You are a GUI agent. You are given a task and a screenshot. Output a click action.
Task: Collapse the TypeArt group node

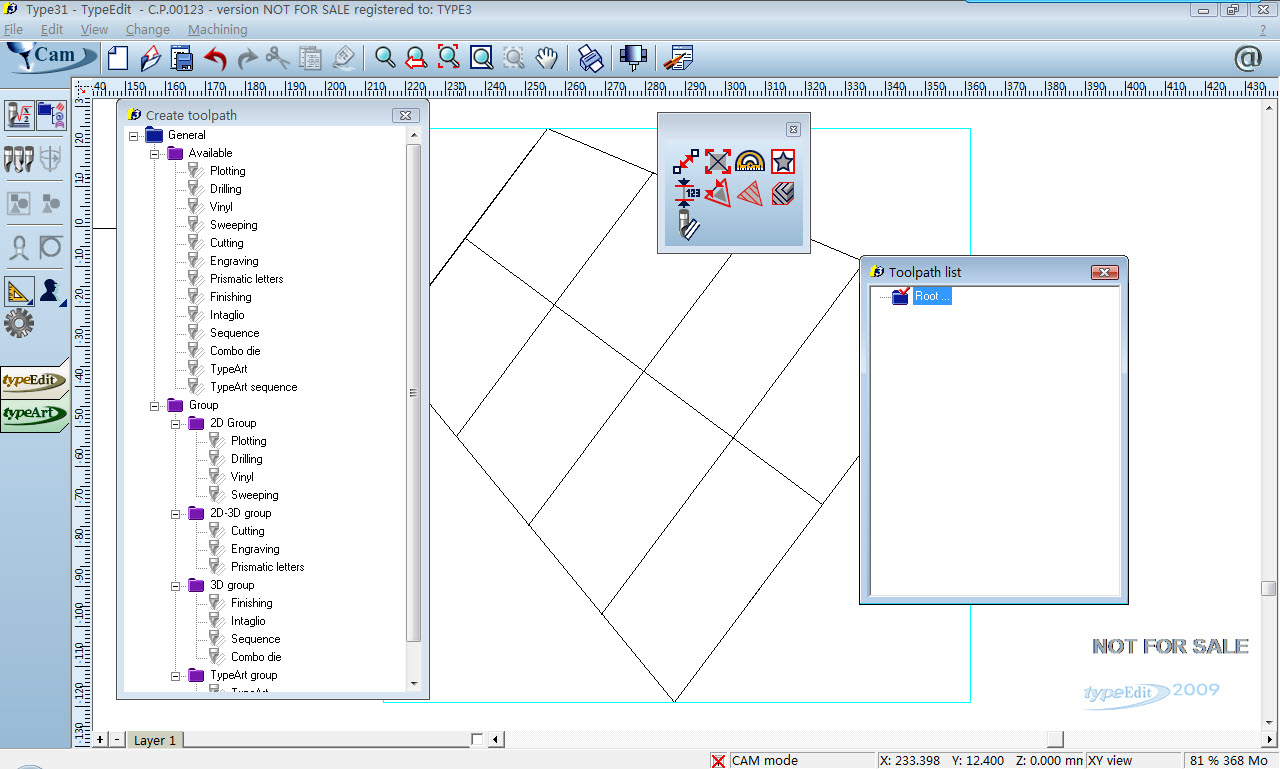pos(175,675)
